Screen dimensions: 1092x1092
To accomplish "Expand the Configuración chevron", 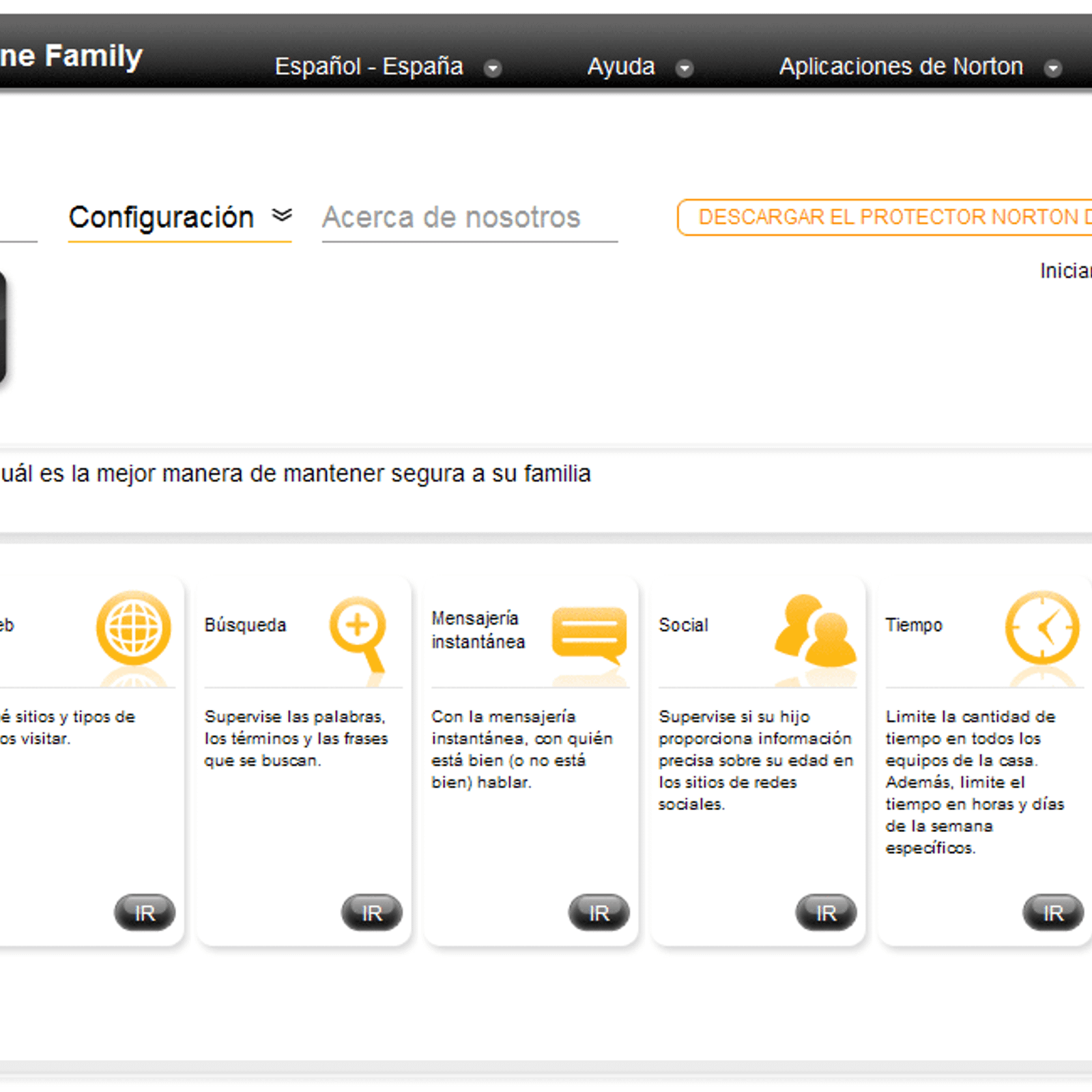I will coord(282,216).
